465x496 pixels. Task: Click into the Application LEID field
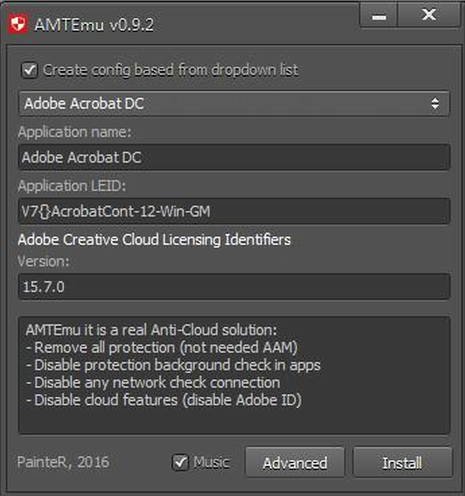tap(234, 211)
